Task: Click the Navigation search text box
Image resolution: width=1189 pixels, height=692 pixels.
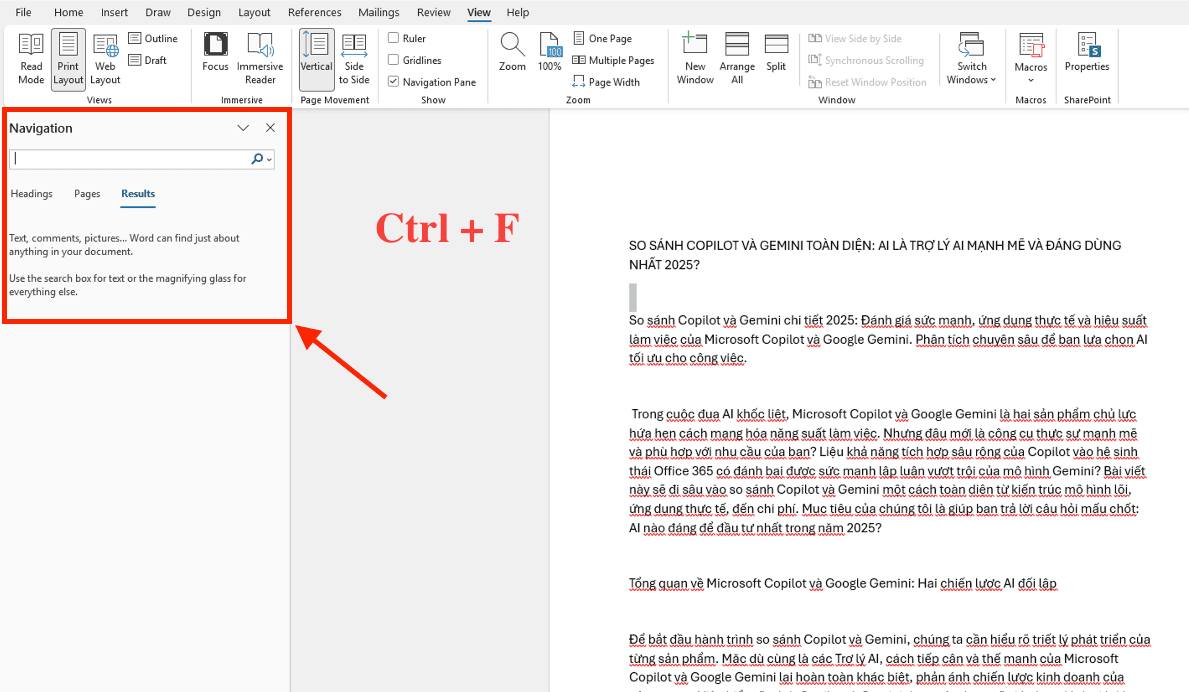Action: (x=130, y=159)
